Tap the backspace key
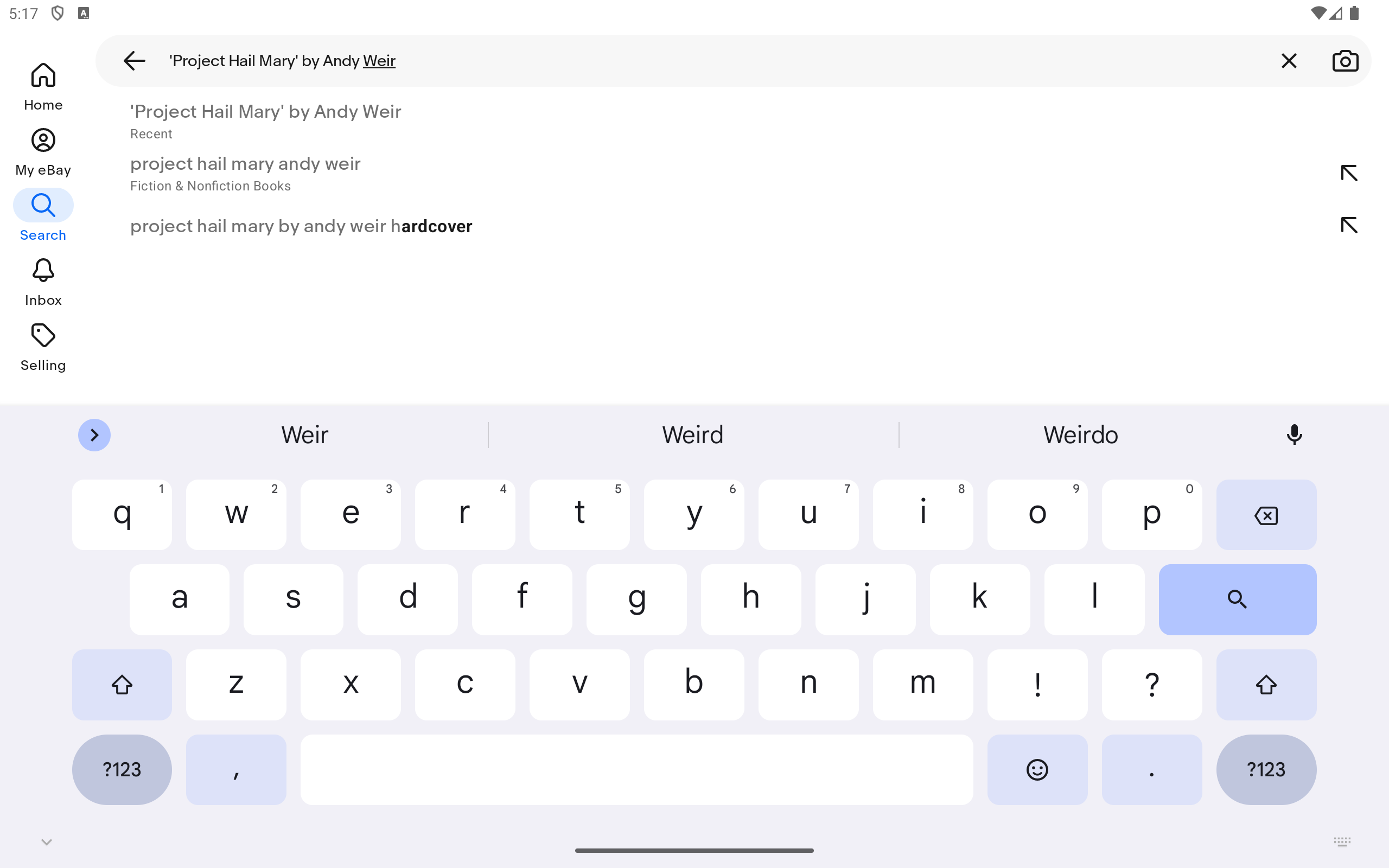1389x868 pixels. pyautogui.click(x=1266, y=515)
